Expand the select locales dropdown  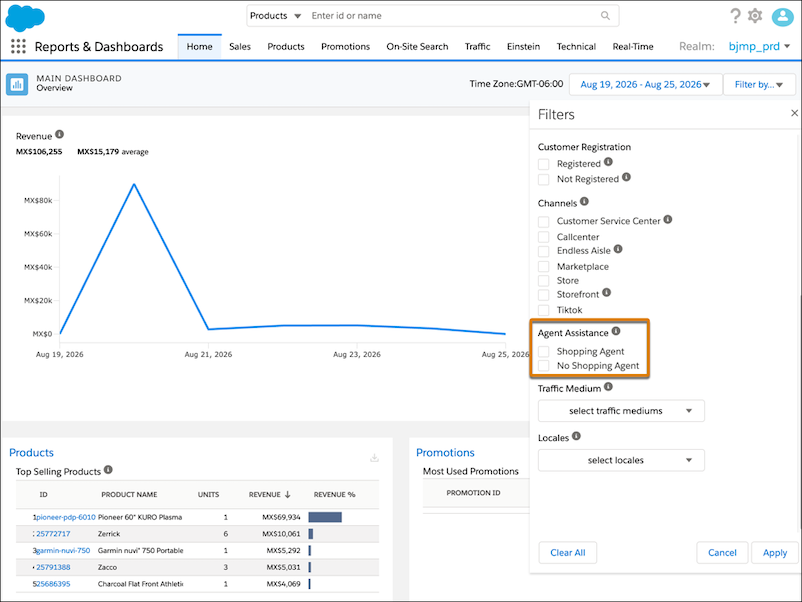[x=621, y=460]
